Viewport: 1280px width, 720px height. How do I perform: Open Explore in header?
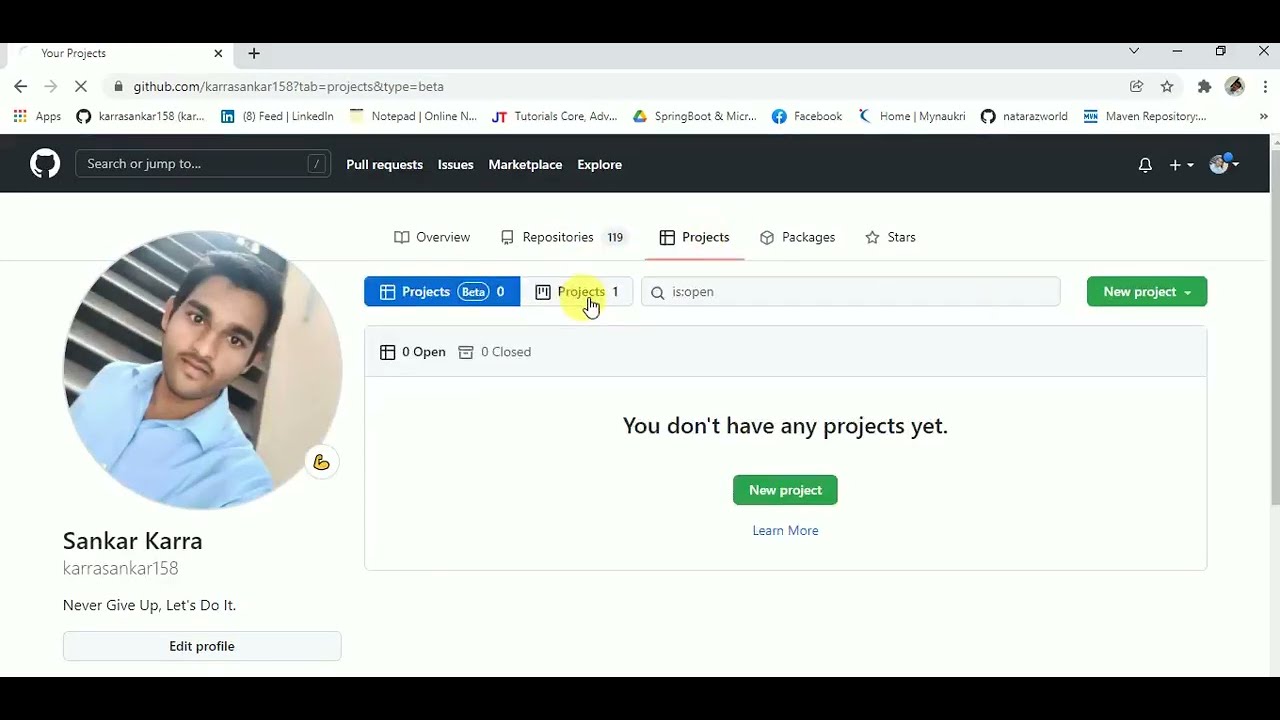599,164
